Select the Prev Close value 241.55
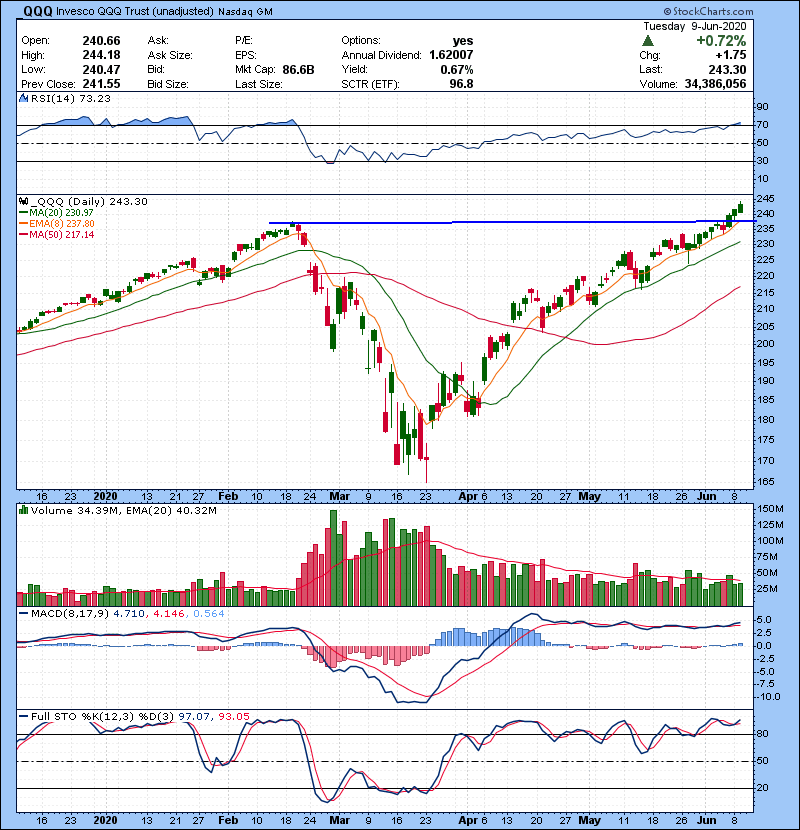The image size is (800, 830). coord(101,84)
